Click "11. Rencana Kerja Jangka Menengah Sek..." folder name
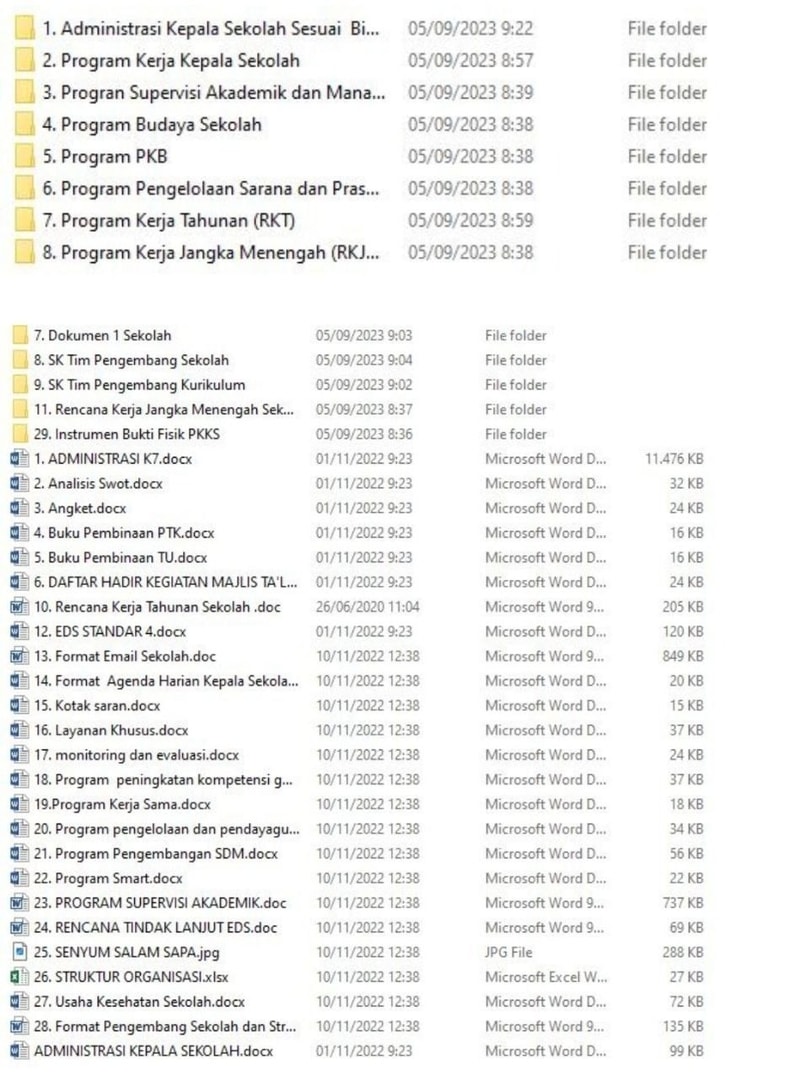The height and width of the screenshot is (1079, 800). 164,409
